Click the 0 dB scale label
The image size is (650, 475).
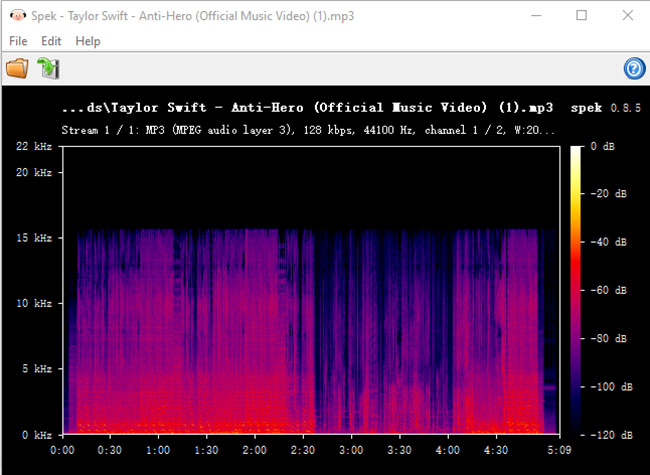(602, 146)
